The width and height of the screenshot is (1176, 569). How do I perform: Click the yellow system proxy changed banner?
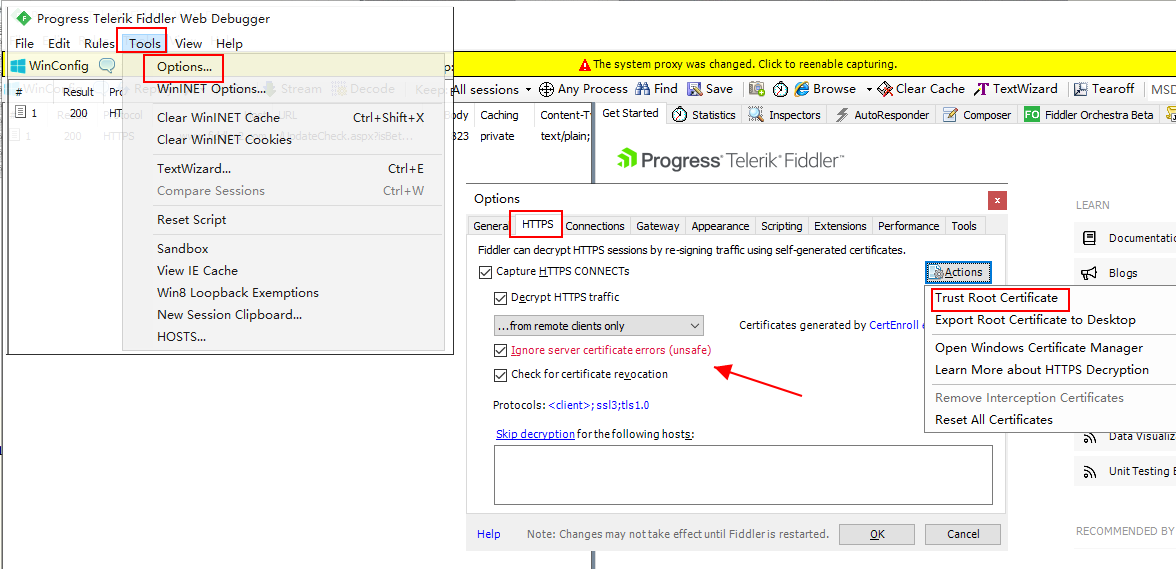(x=738, y=64)
